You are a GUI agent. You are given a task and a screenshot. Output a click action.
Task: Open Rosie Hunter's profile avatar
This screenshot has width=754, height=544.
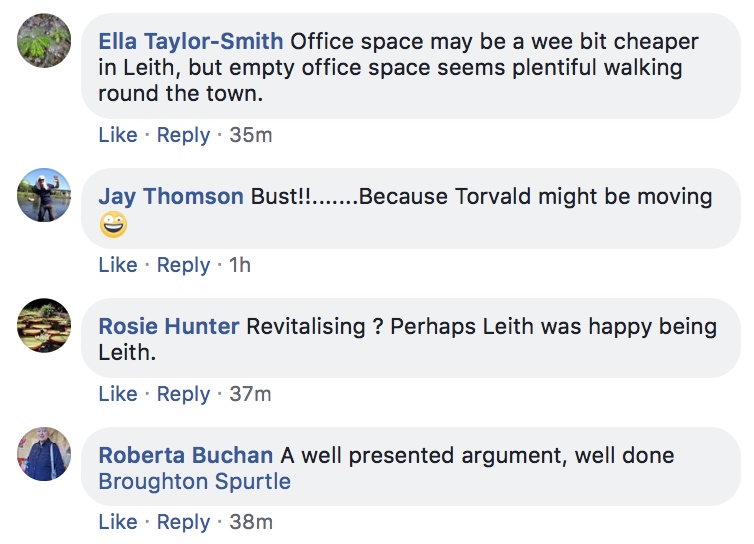[x=44, y=325]
